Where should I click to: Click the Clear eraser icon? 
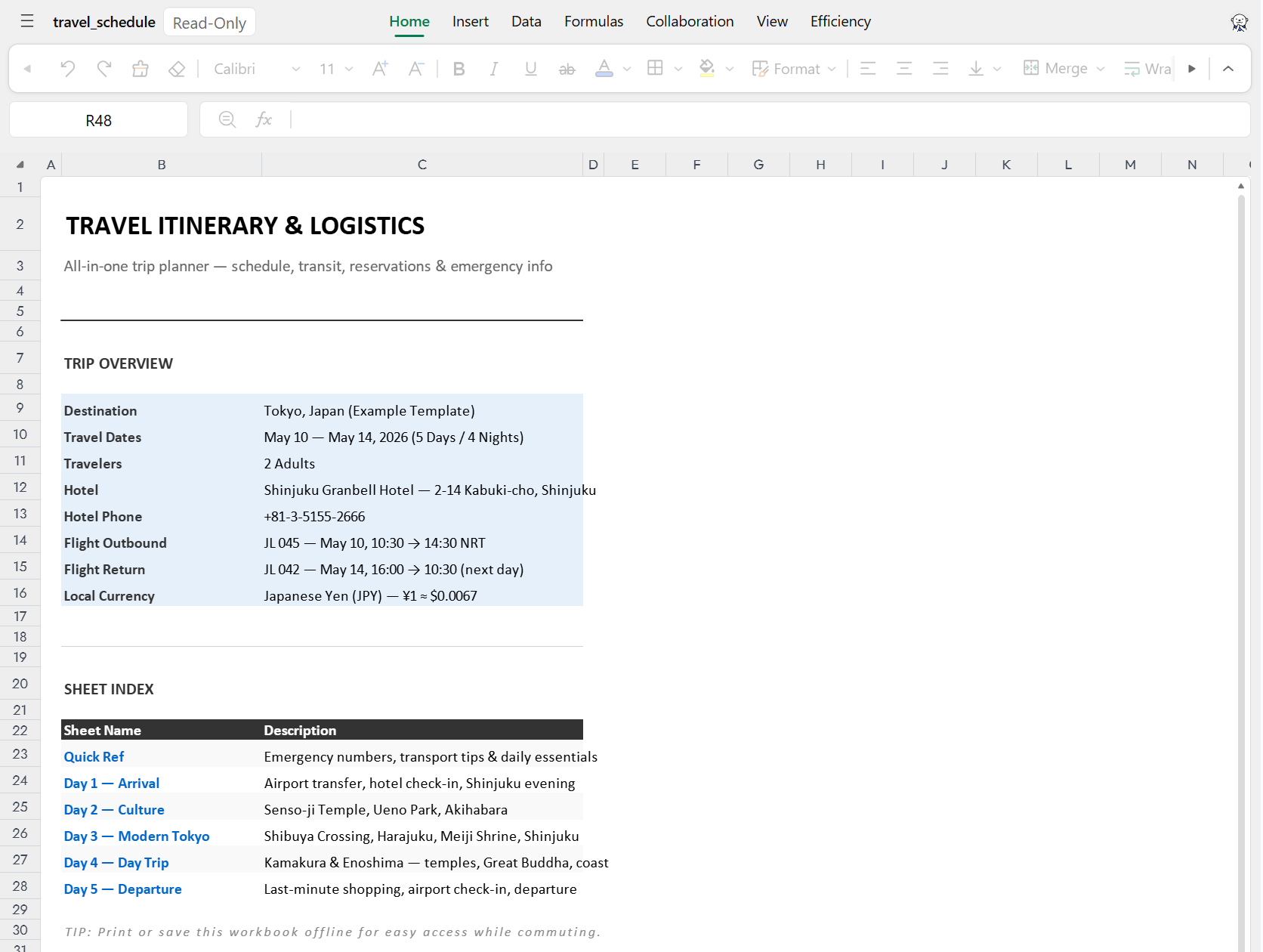click(177, 69)
